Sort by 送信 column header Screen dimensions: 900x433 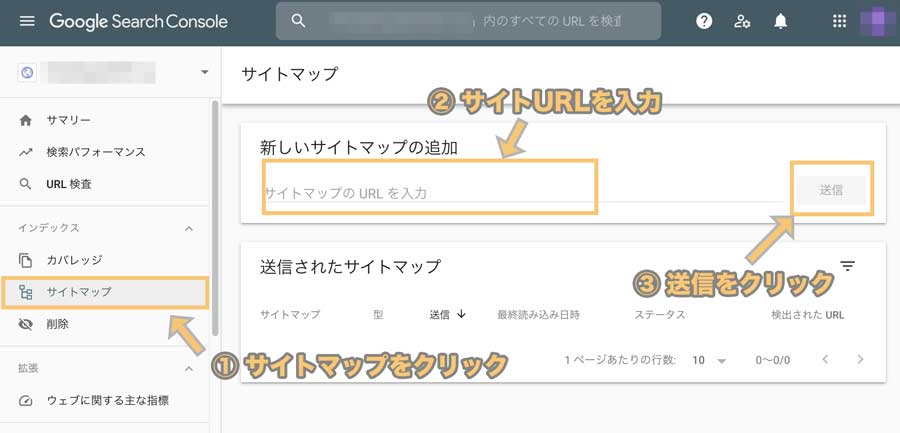point(448,315)
